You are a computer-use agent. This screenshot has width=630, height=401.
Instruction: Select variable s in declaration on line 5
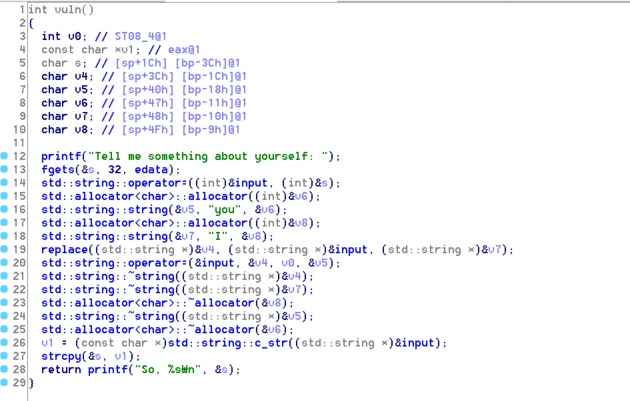pos(78,63)
